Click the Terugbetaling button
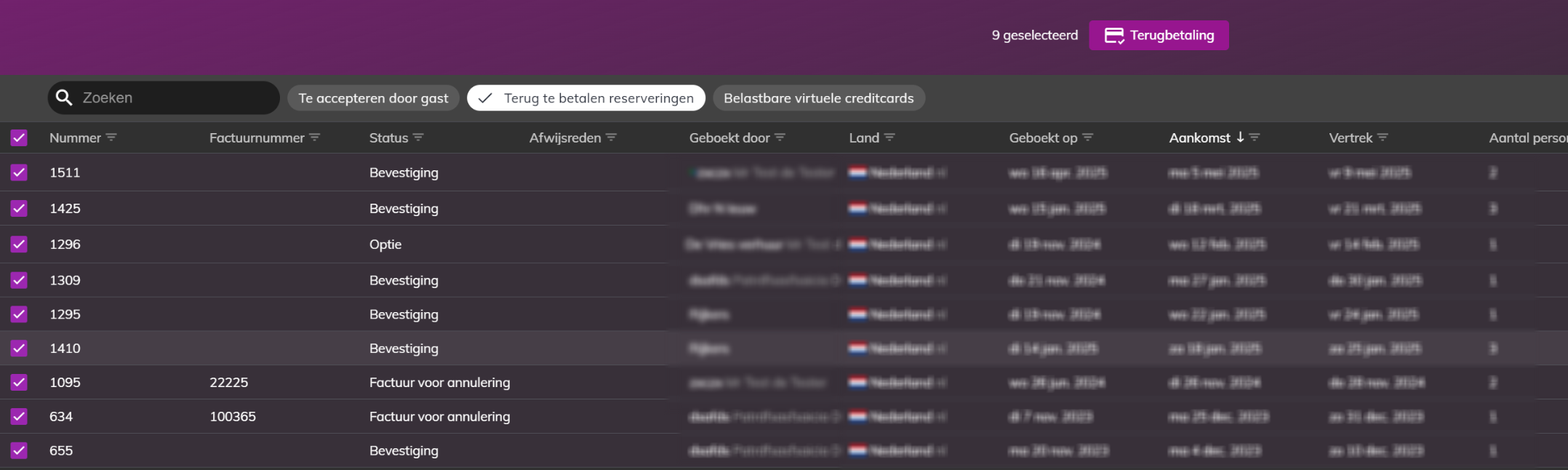Viewport: 1568px width, 470px height. point(1159,35)
